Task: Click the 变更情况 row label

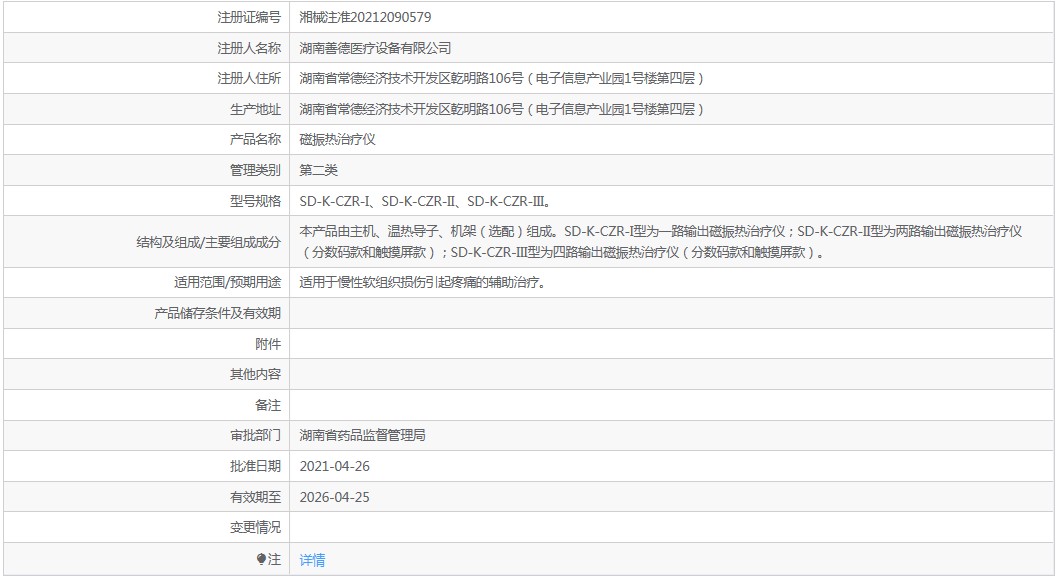Action: coord(255,527)
